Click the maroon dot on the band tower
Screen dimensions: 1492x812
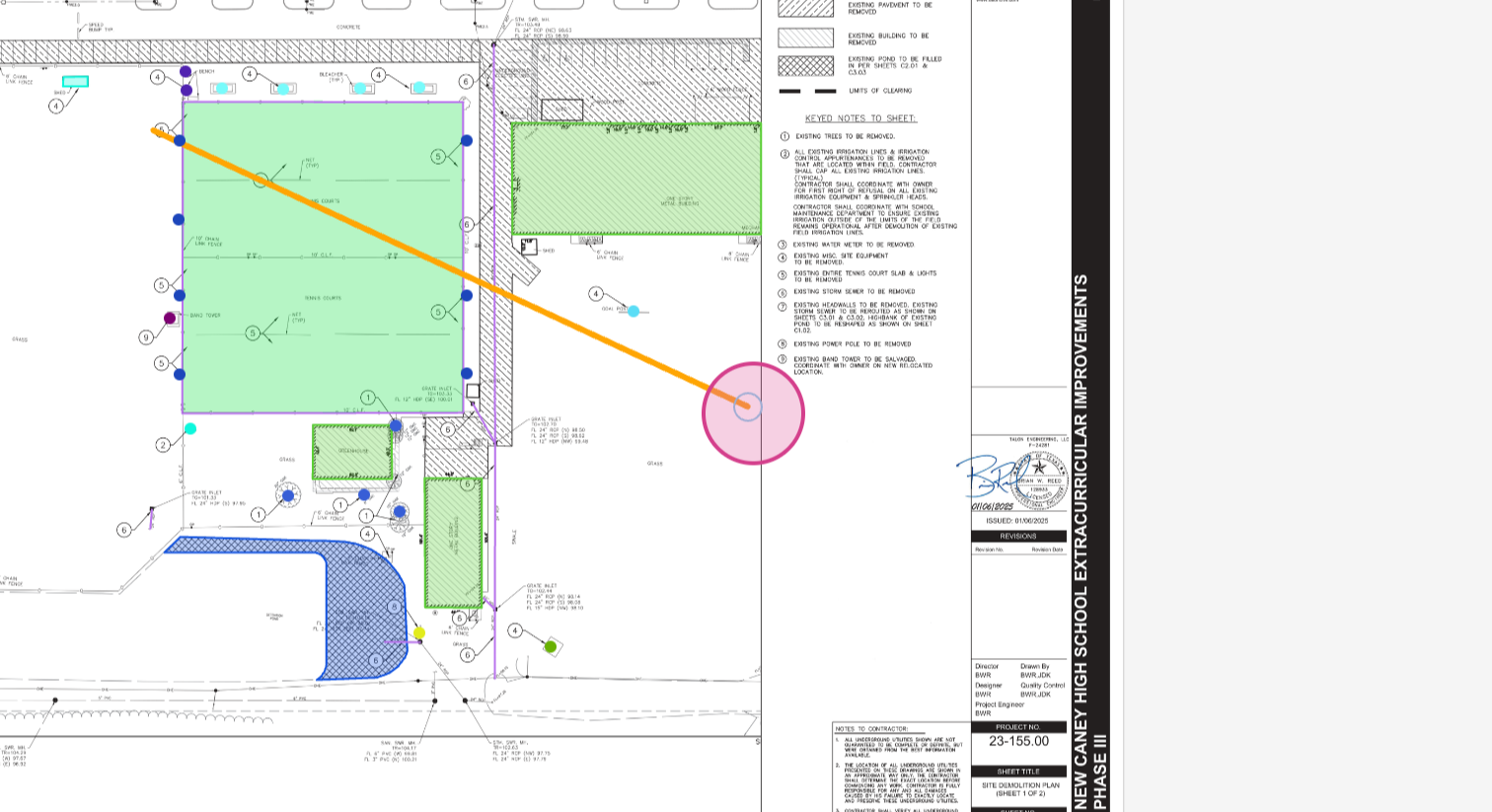[170, 318]
